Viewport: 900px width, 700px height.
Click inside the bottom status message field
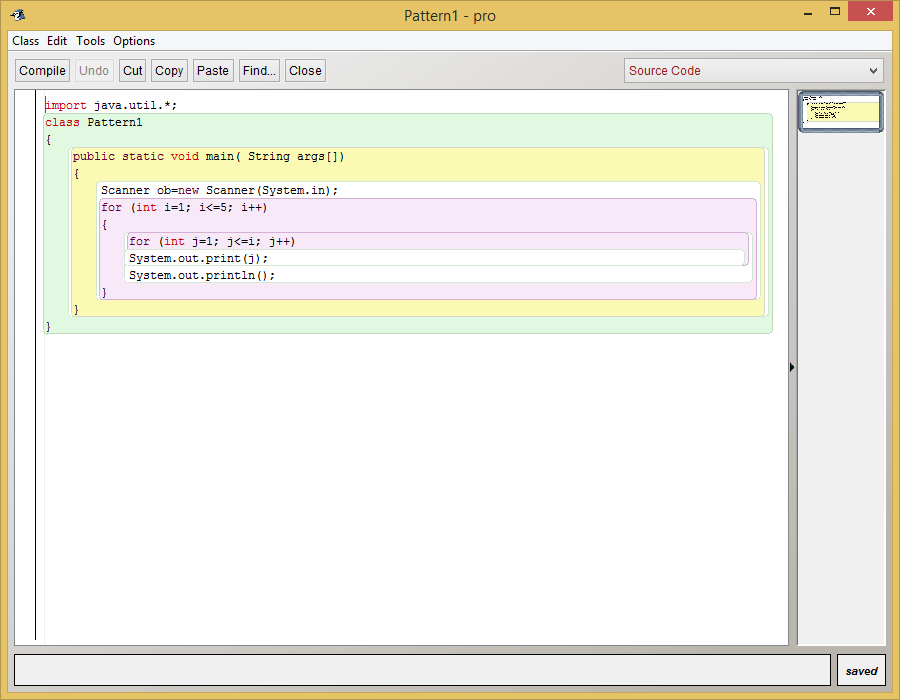click(420, 669)
